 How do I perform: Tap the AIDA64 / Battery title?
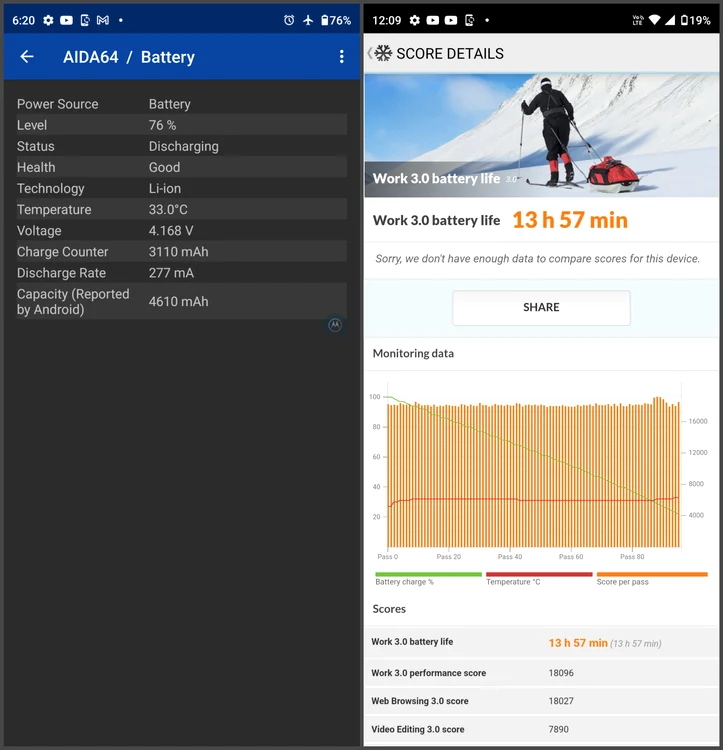pos(129,57)
